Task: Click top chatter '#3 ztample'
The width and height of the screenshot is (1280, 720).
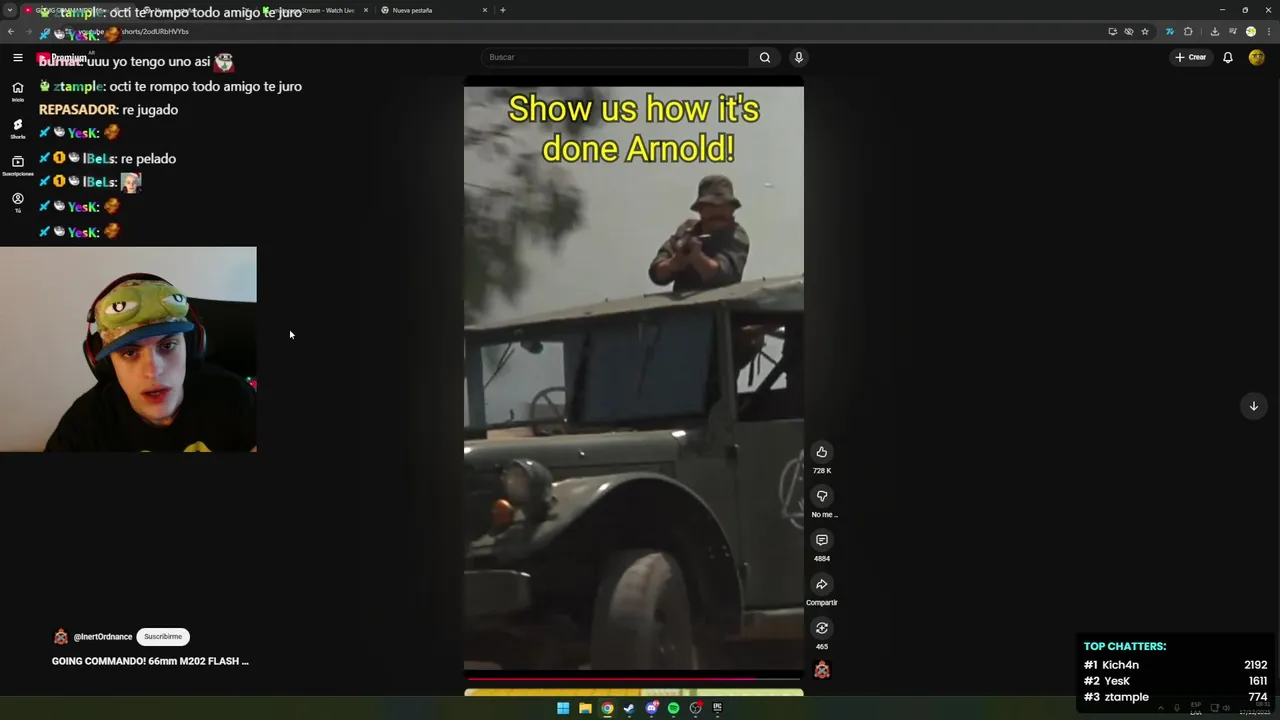Action: pyautogui.click(x=1175, y=697)
